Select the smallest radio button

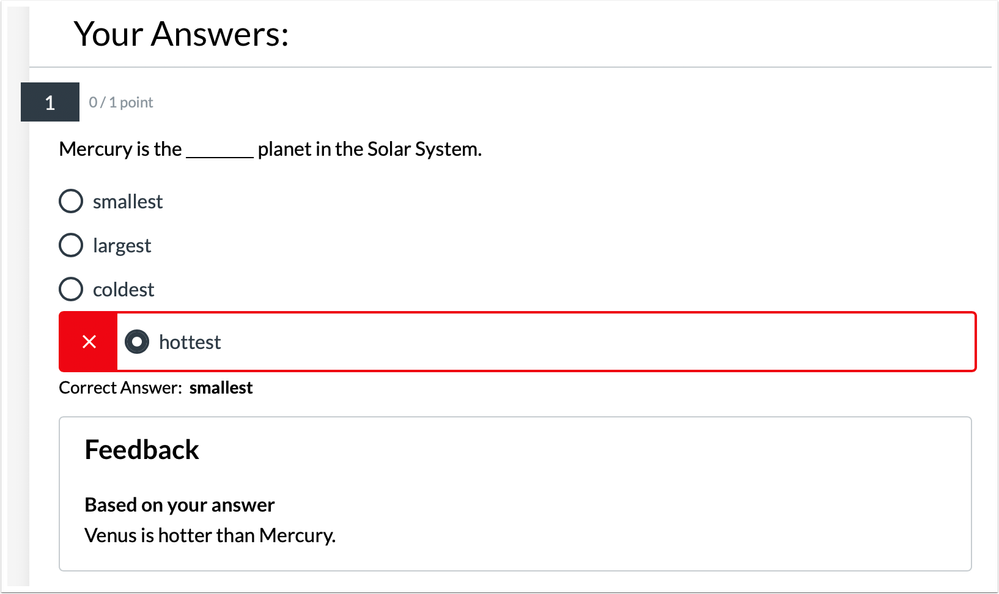click(x=71, y=202)
